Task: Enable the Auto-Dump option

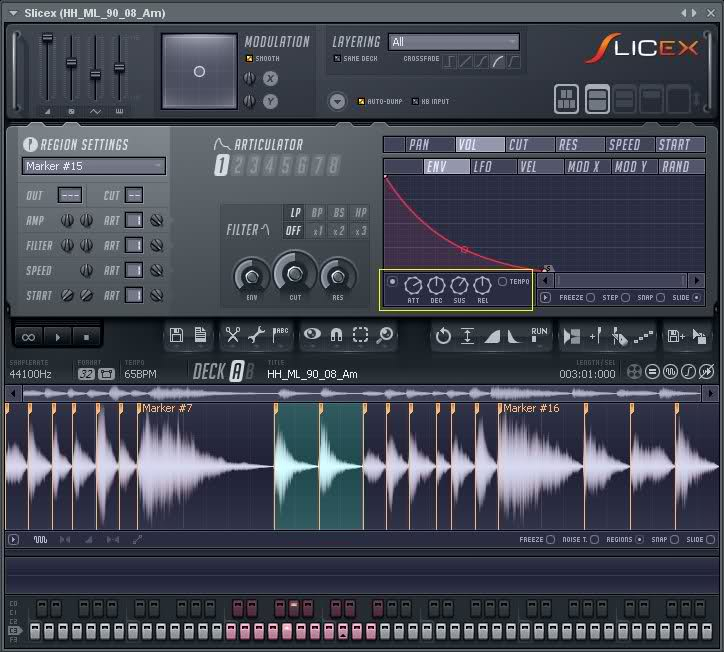Action: point(361,102)
